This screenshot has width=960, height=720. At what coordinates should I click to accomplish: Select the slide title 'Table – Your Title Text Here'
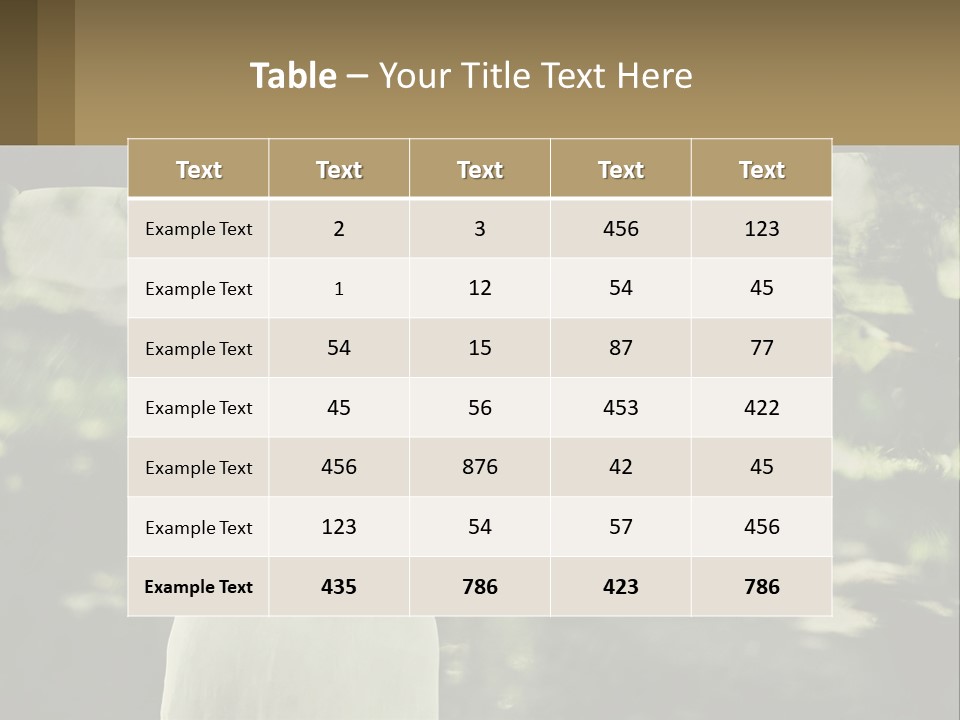(471, 75)
